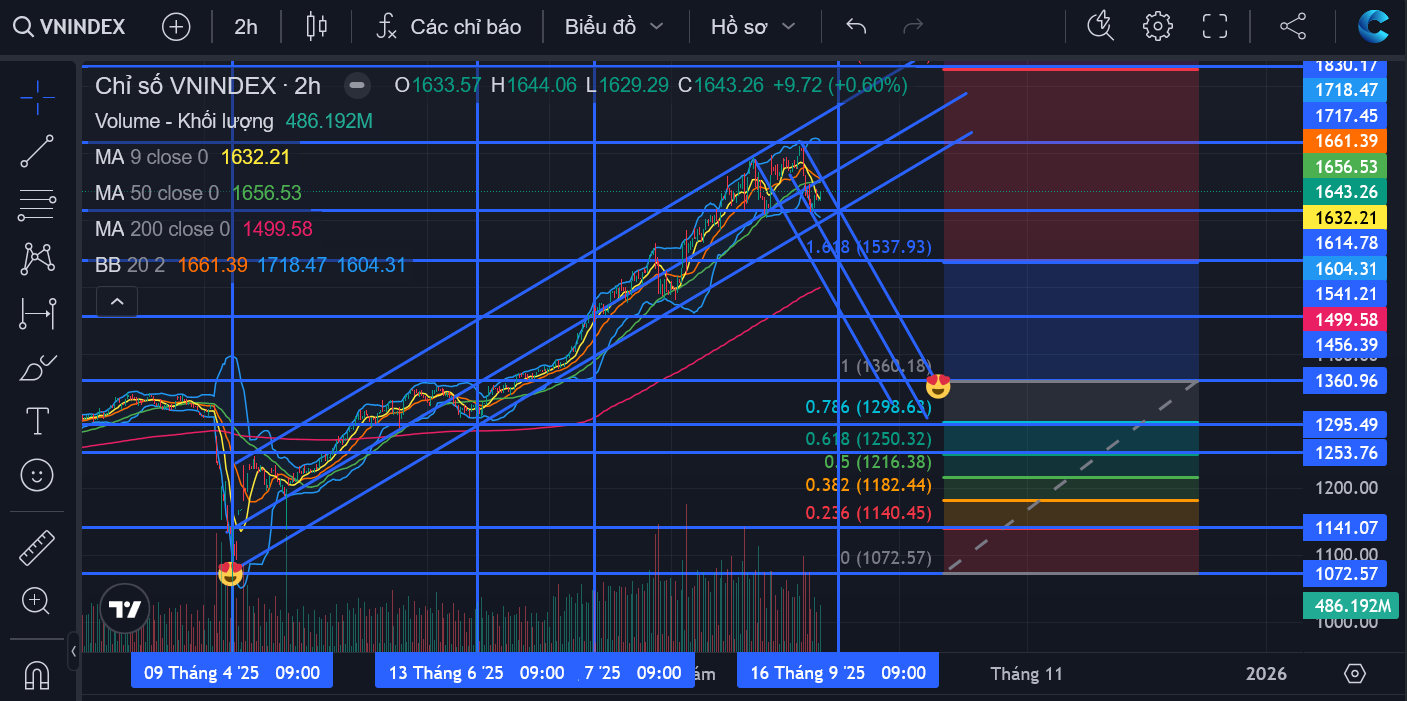Select the zoom in tool
Screen dimensions: 1407x701
point(37,601)
